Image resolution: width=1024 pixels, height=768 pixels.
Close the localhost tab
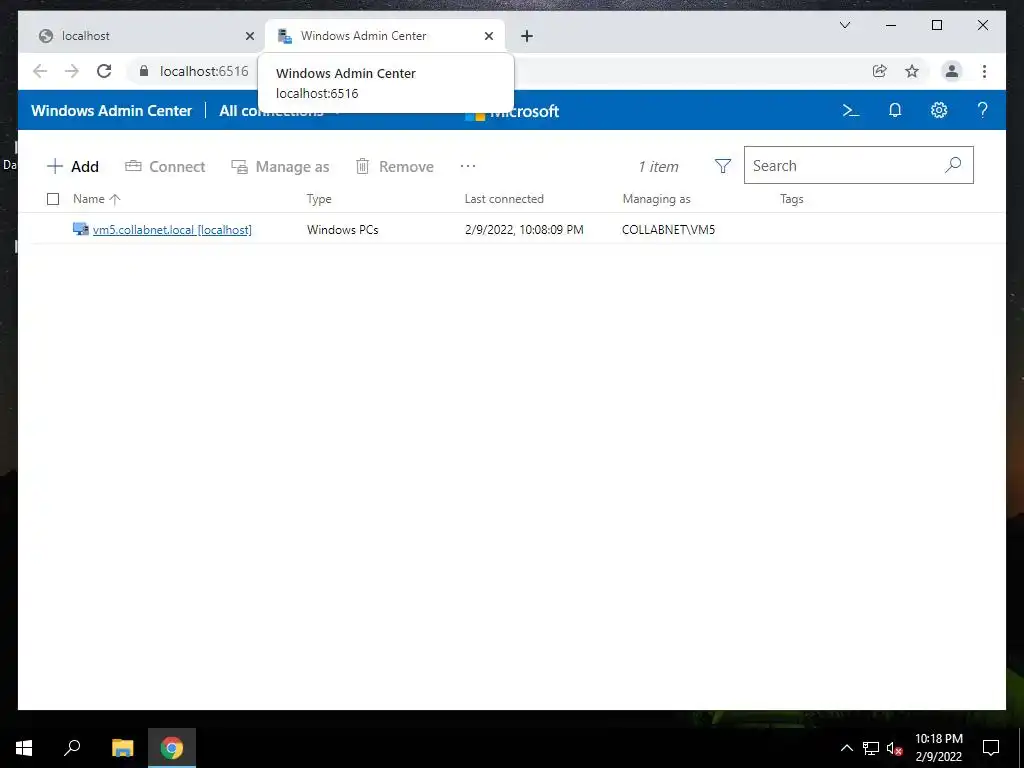249,36
